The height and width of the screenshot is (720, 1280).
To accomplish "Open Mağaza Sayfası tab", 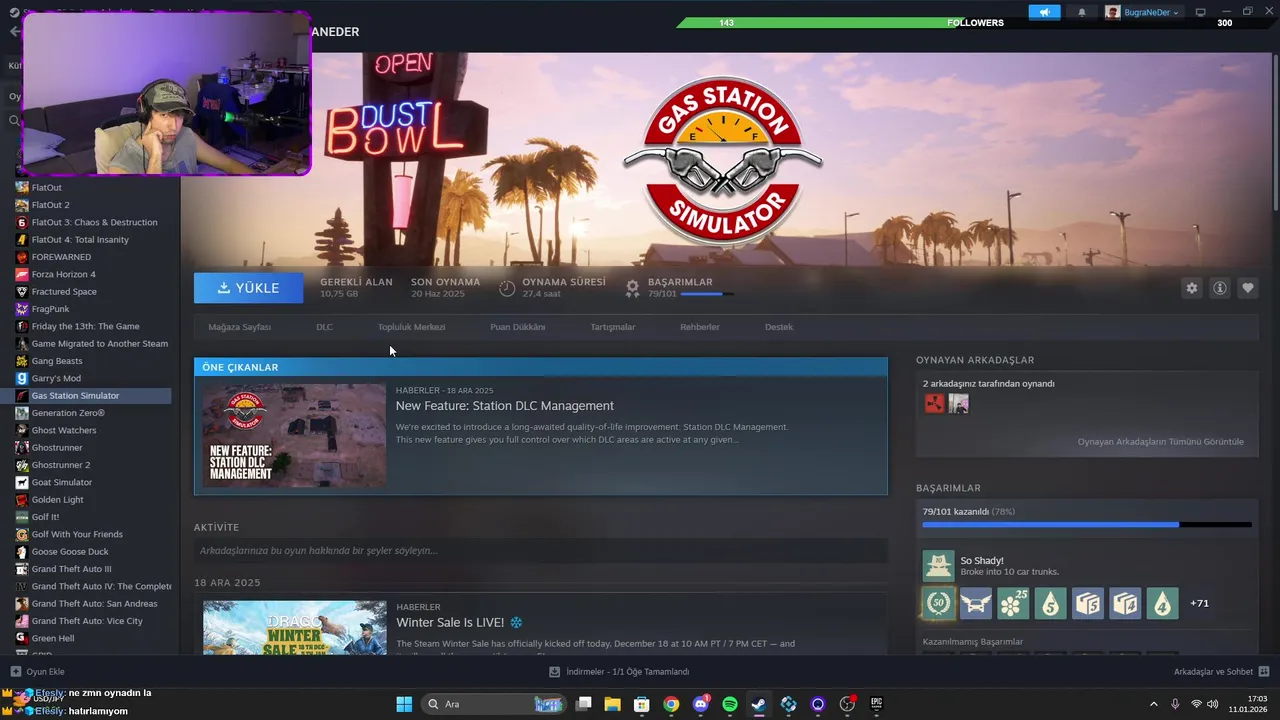I will coord(239,327).
